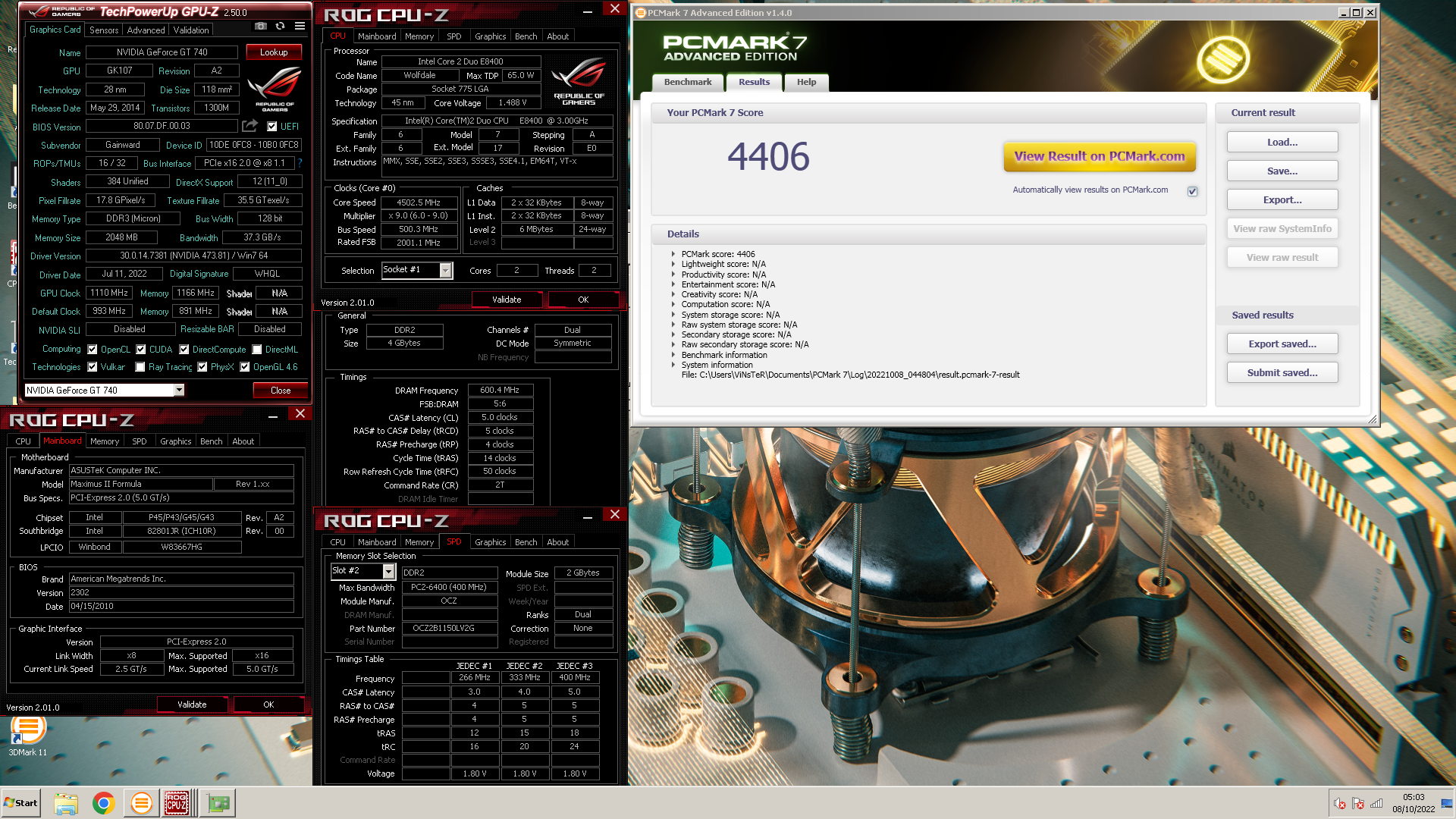Click muted volume tray icon
The image size is (1456, 819).
click(x=1340, y=804)
